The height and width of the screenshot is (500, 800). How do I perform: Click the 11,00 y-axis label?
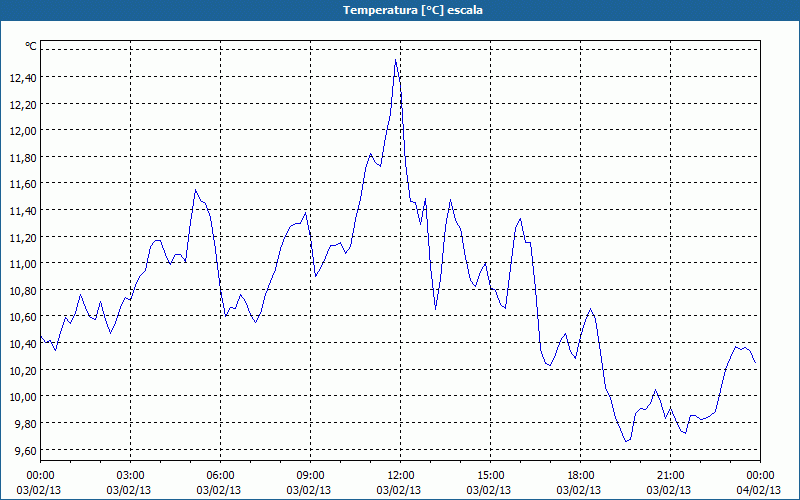pyautogui.click(x=23, y=264)
